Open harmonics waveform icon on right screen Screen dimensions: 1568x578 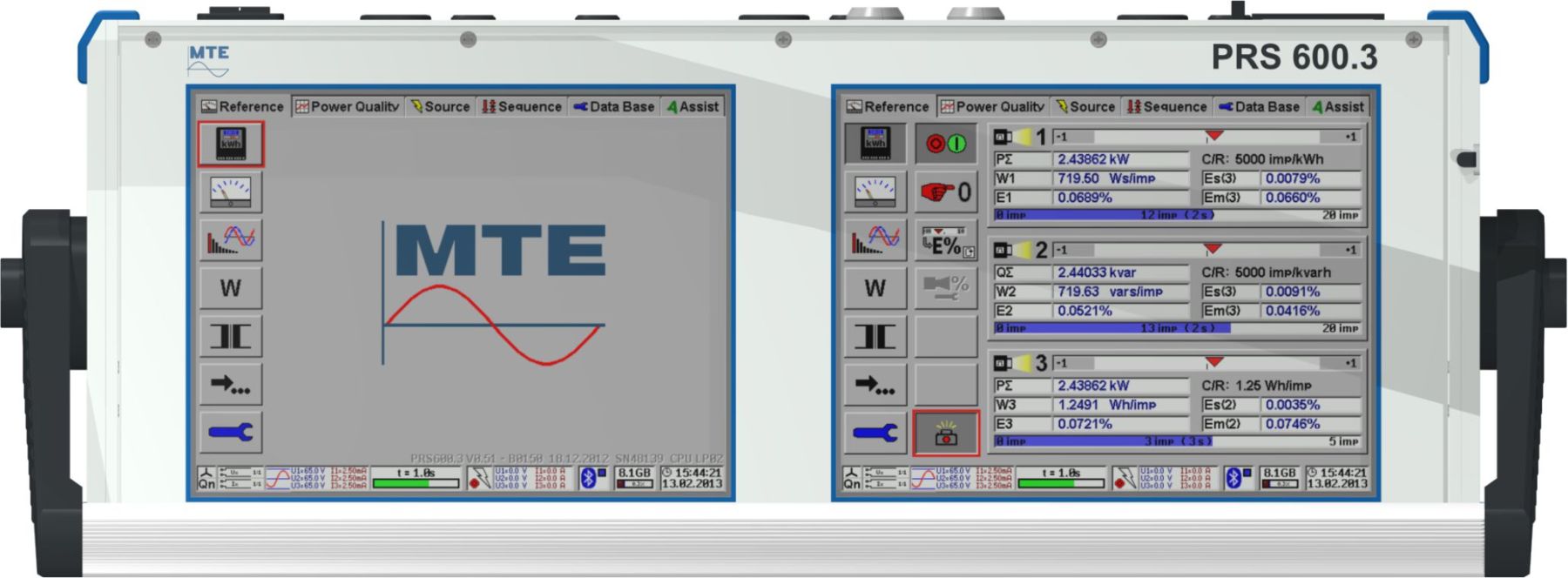coord(875,239)
